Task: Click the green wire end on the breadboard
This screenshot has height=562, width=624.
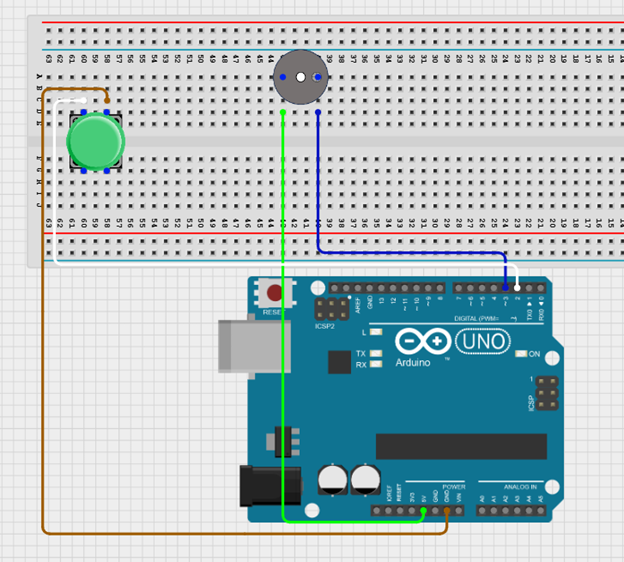Action: [x=283, y=112]
